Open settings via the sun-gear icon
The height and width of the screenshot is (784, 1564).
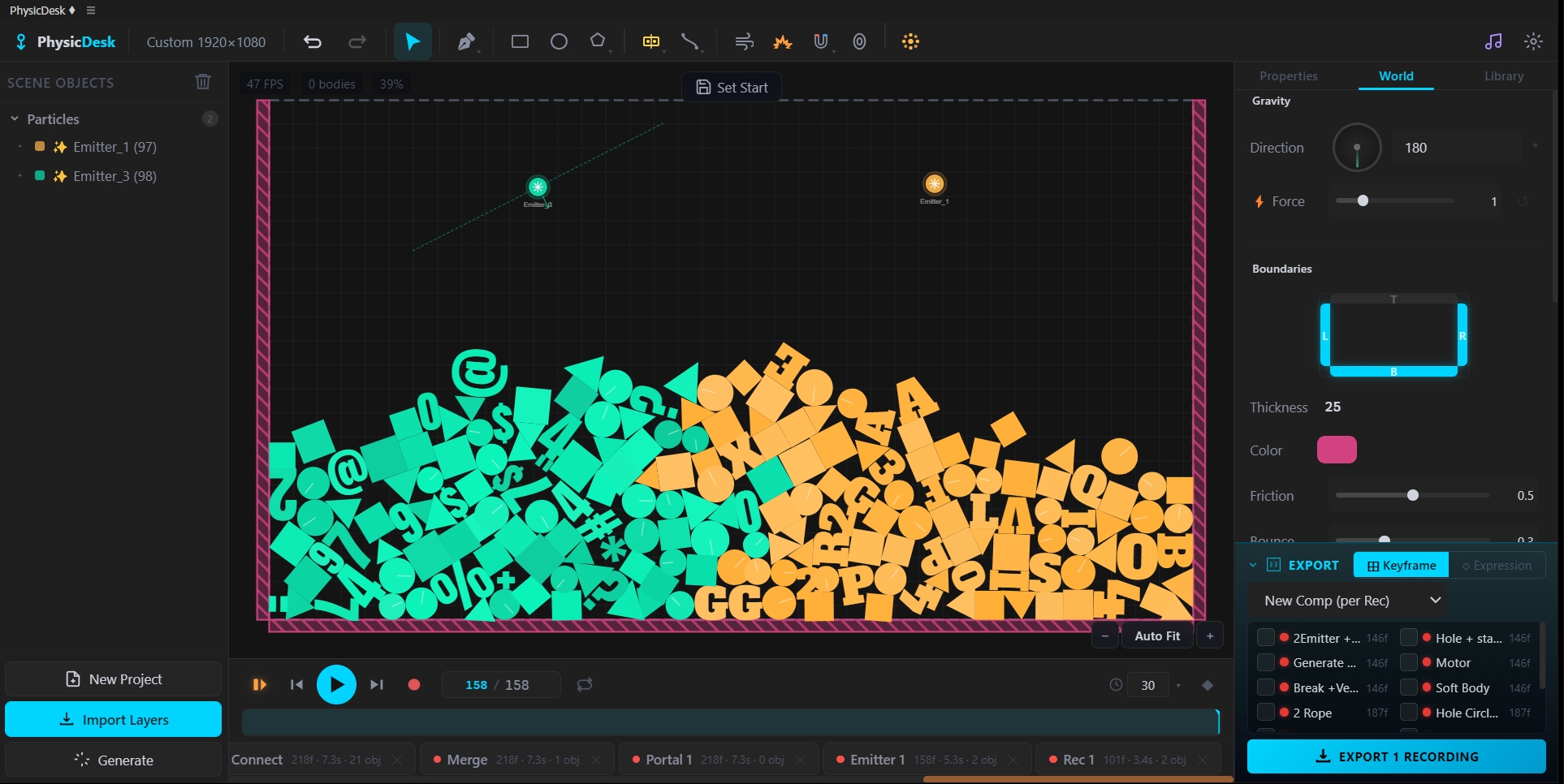(1533, 41)
